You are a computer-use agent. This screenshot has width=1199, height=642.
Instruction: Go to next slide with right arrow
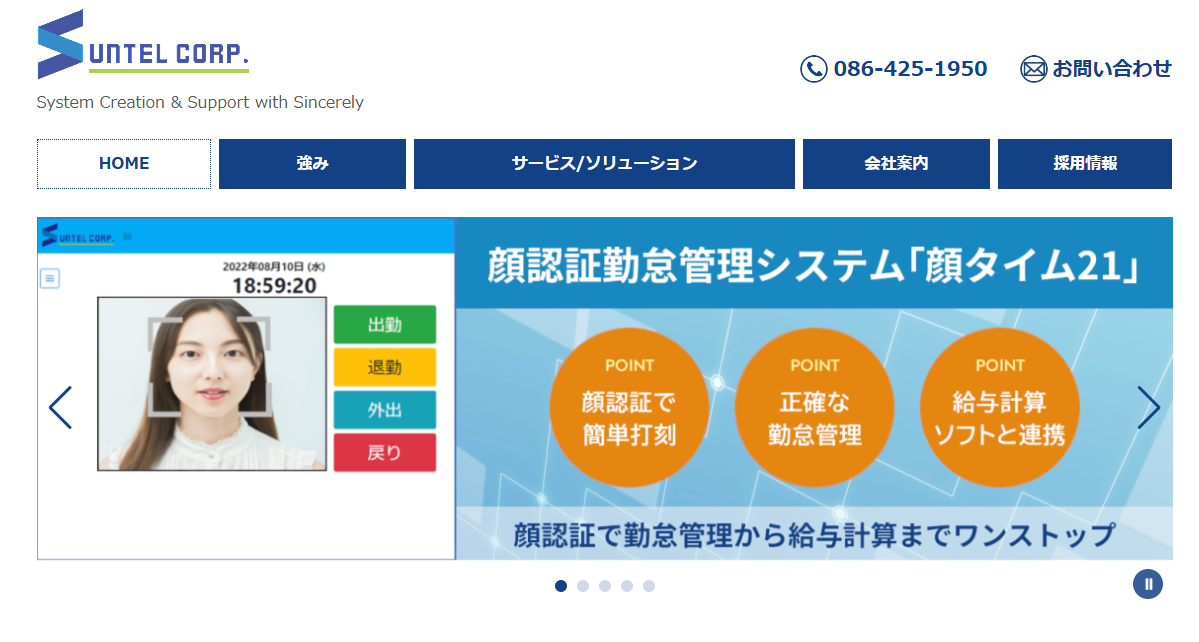tap(1149, 407)
